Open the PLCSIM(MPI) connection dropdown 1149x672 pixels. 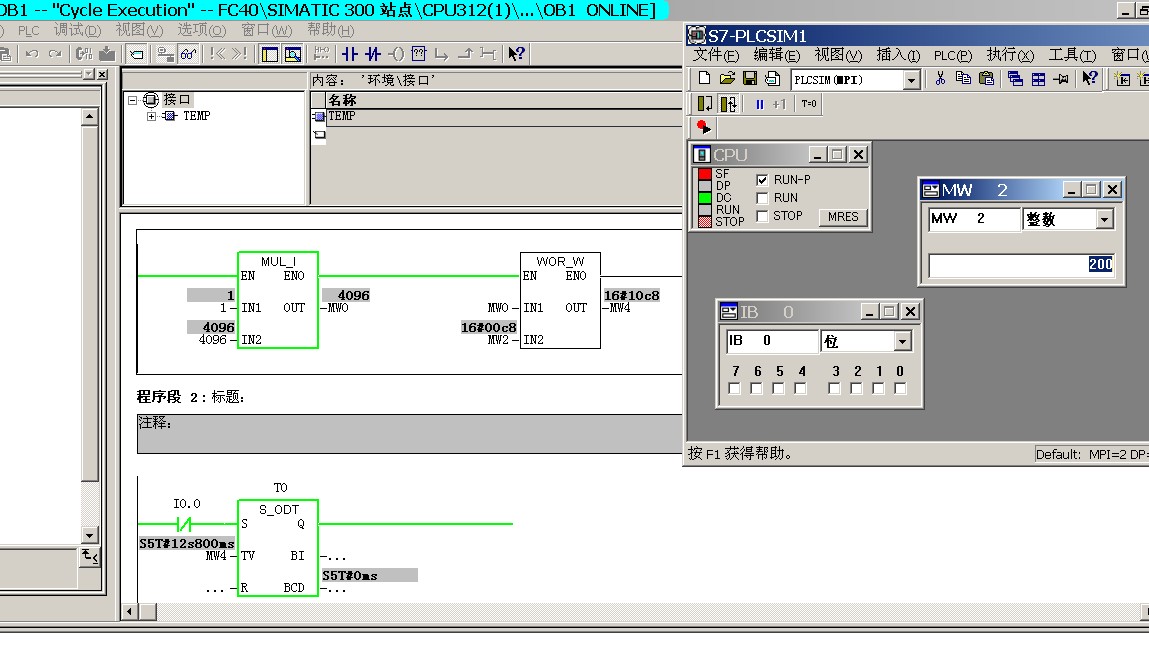[x=911, y=80]
